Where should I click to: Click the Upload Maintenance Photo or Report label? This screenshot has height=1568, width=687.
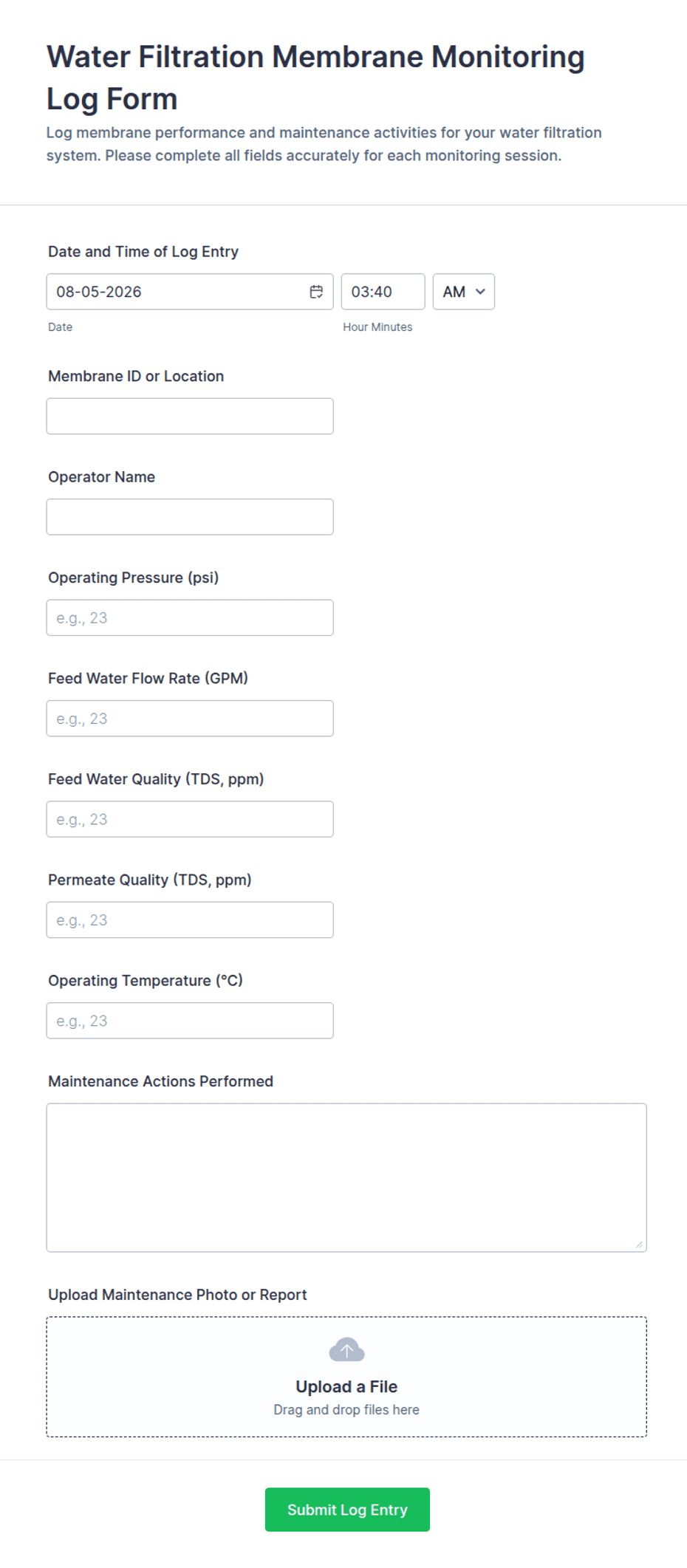(177, 1295)
